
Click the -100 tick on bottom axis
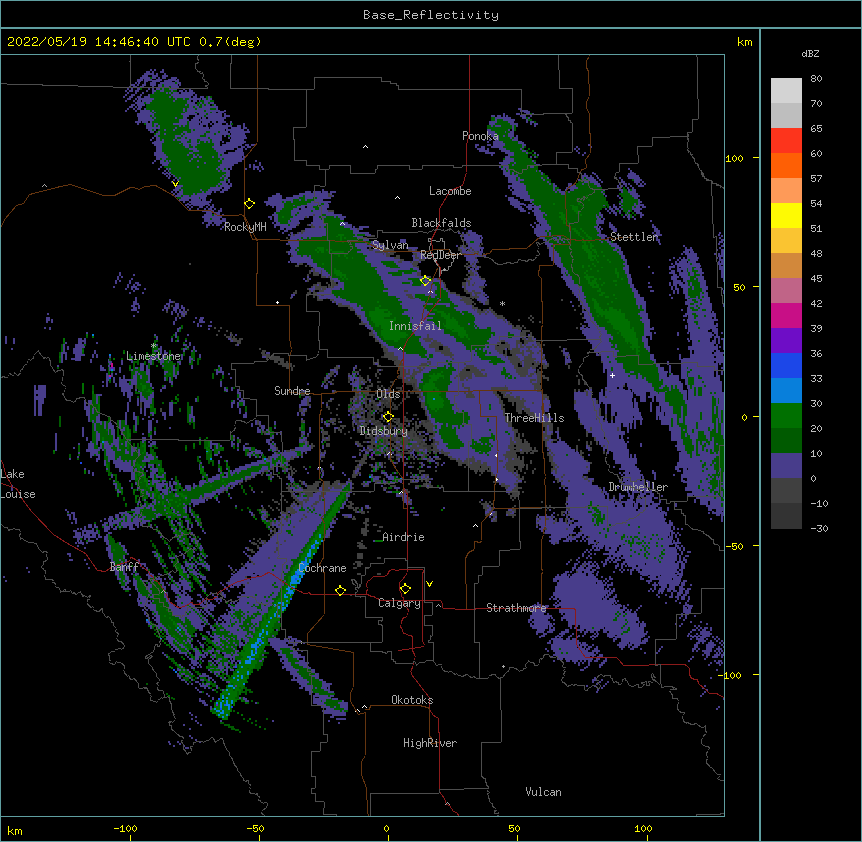(x=125, y=828)
